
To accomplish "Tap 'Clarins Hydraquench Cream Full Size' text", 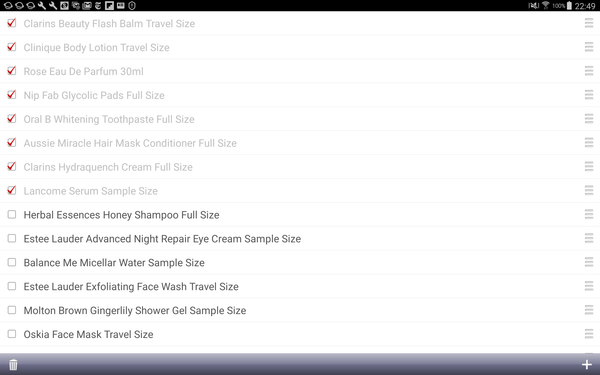I will coord(108,167).
